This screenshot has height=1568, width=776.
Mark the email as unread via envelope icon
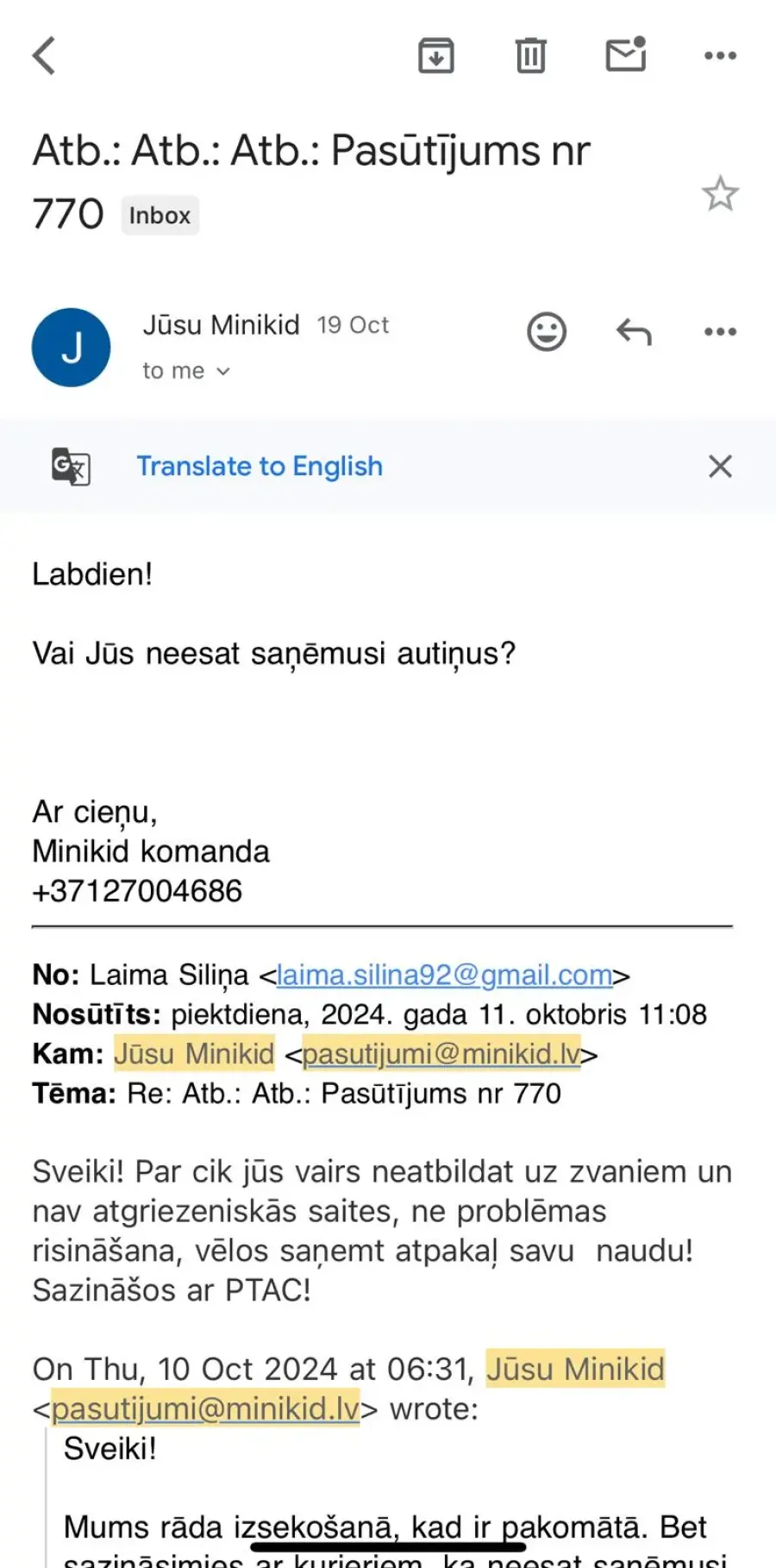626,54
